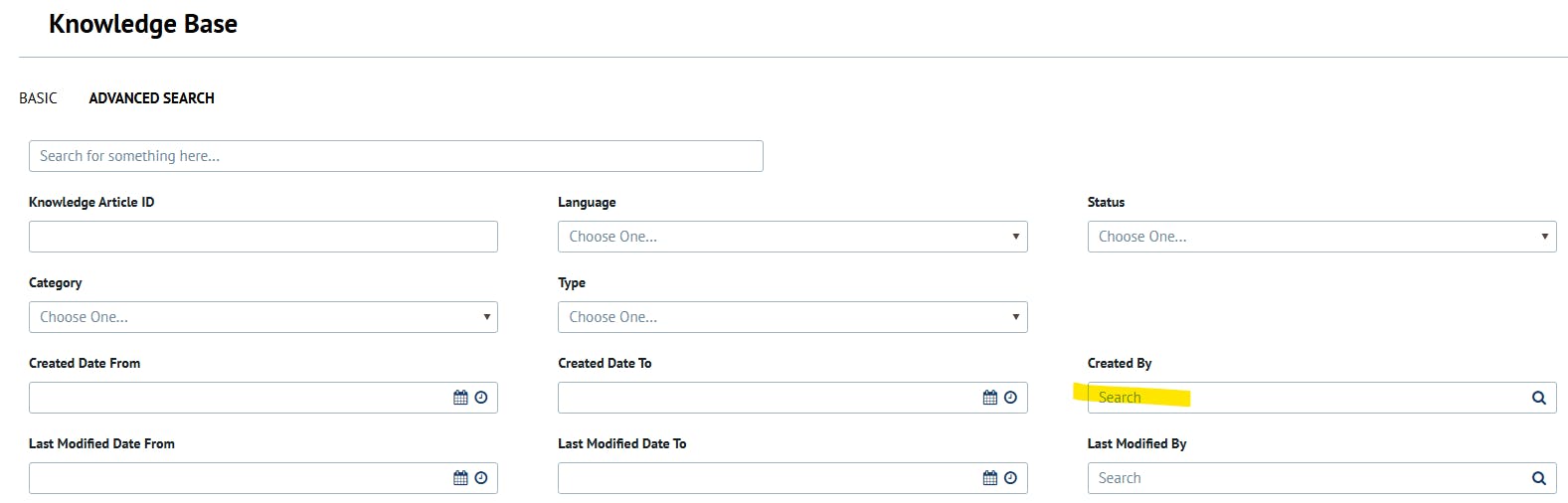The width and height of the screenshot is (1568, 503).
Task: Open clock picker for Created Date From
Action: tap(481, 398)
